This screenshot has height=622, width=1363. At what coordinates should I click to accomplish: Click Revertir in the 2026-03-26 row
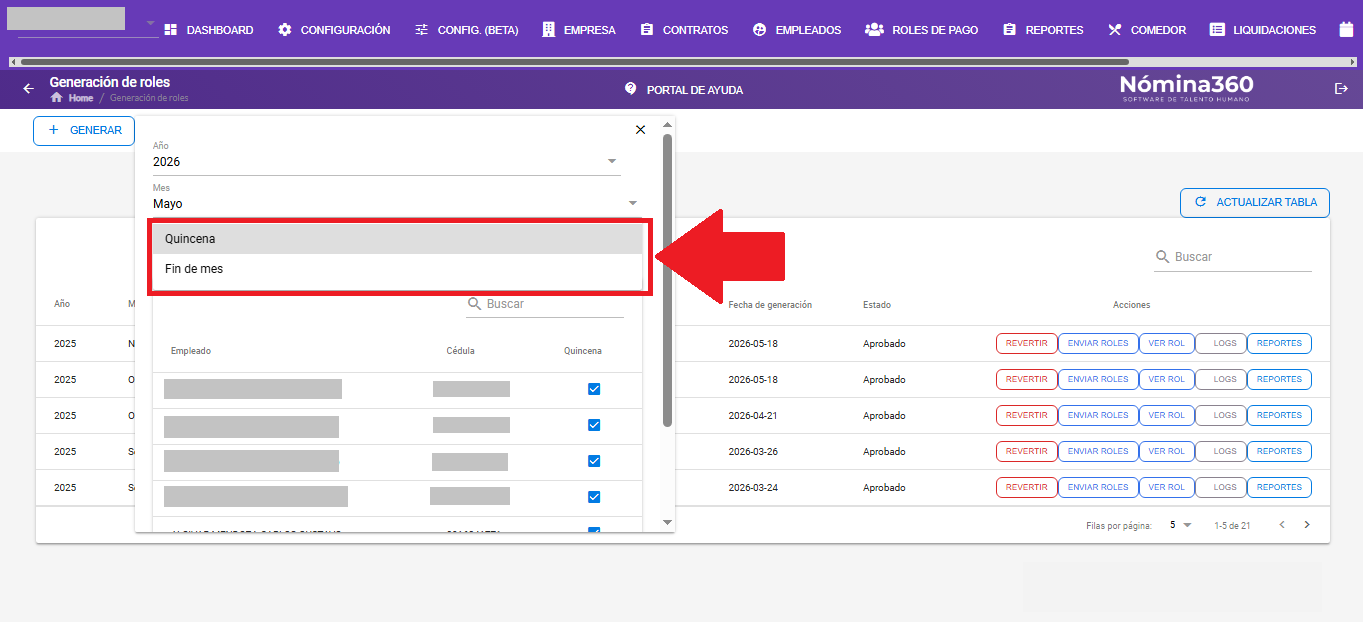coord(1026,451)
